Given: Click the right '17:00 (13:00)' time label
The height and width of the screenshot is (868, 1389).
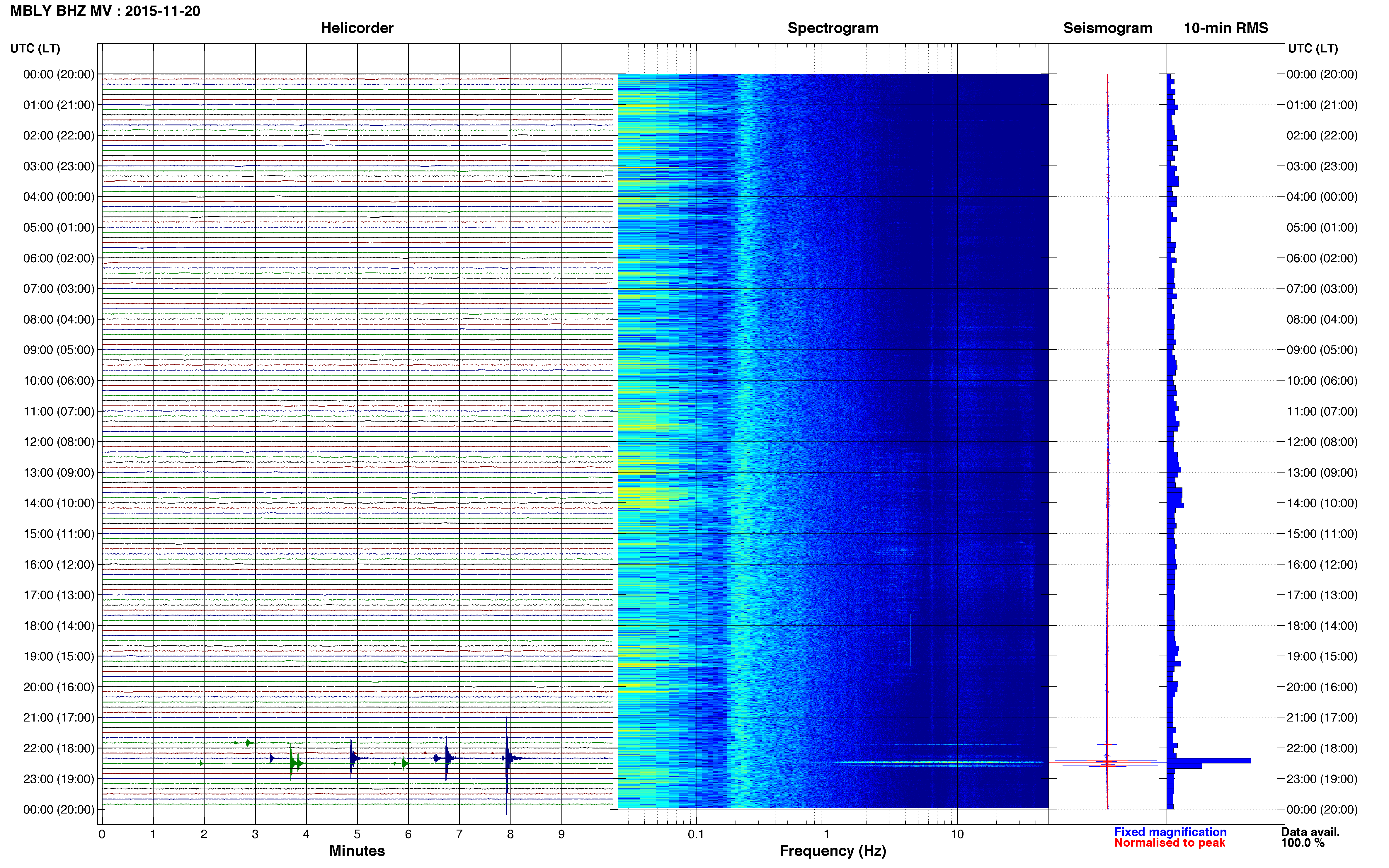Looking at the screenshot, I should pyautogui.click(x=1322, y=595).
